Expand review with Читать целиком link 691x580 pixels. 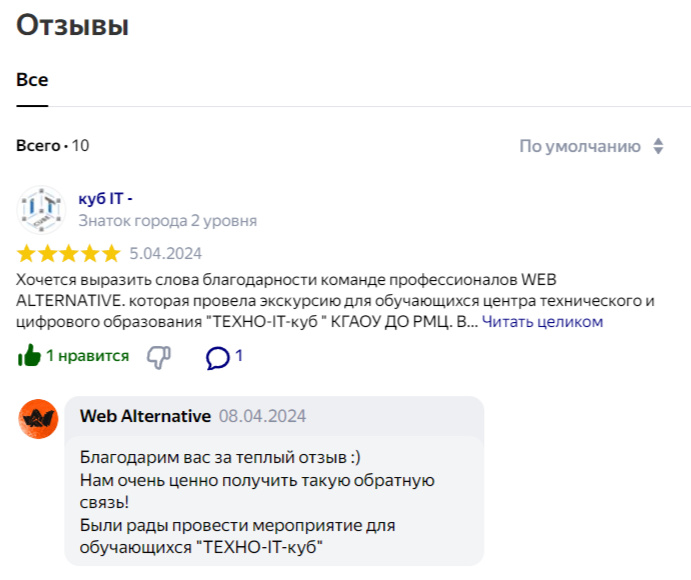(x=542, y=322)
